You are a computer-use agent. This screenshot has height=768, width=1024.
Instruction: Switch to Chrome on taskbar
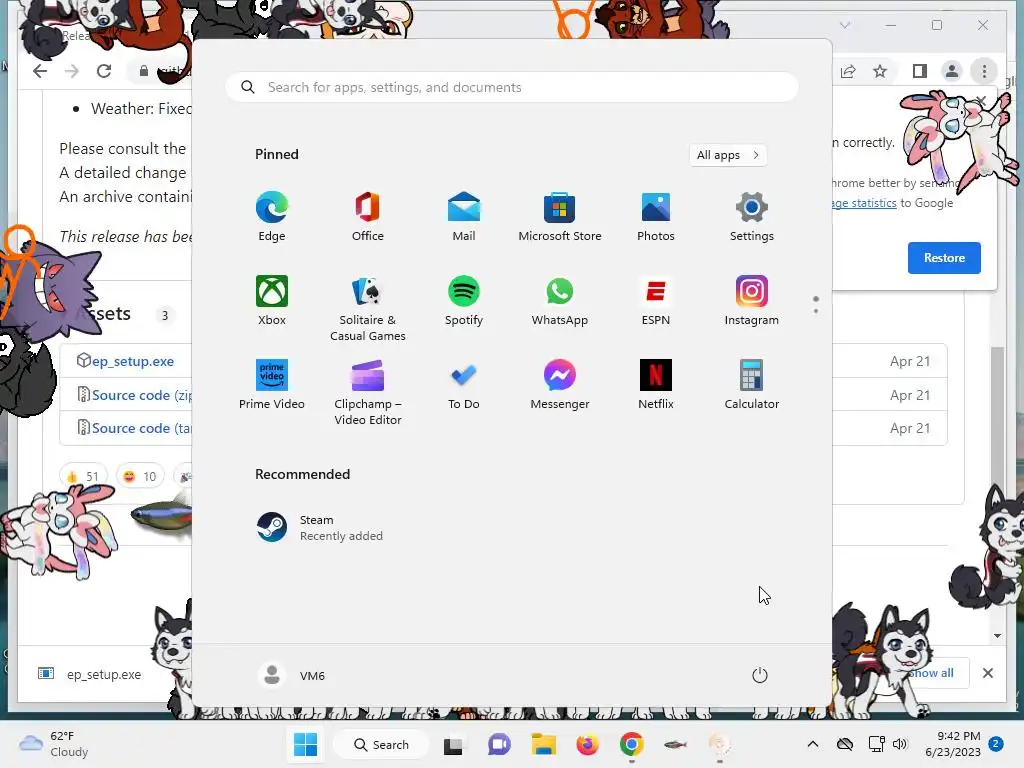tap(632, 745)
